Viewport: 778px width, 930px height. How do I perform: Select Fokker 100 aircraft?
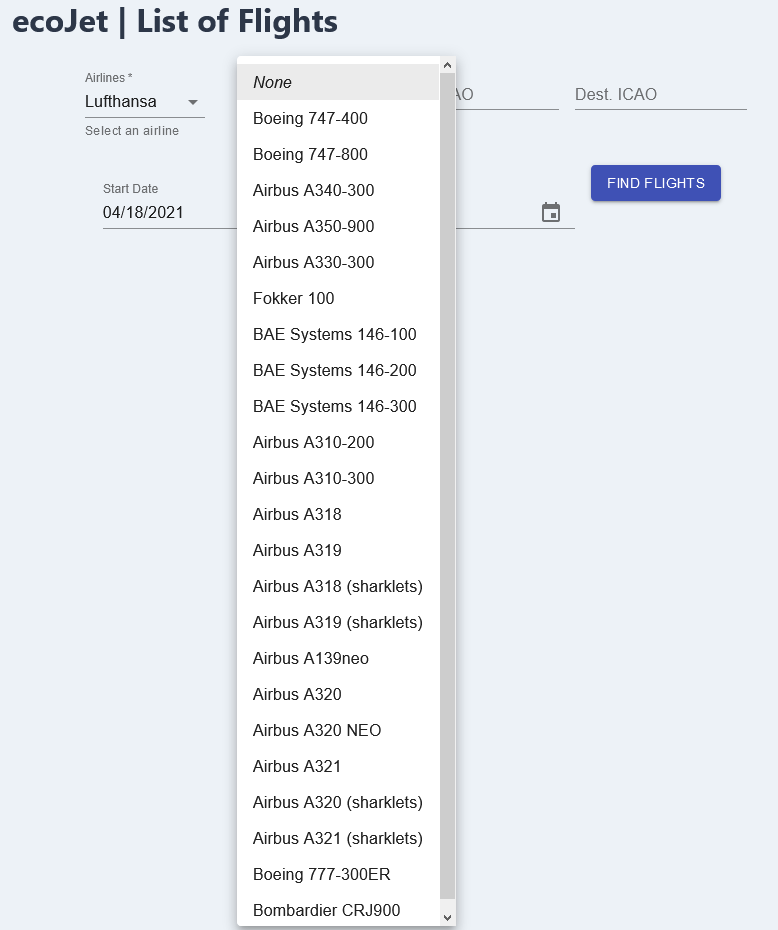coord(338,298)
